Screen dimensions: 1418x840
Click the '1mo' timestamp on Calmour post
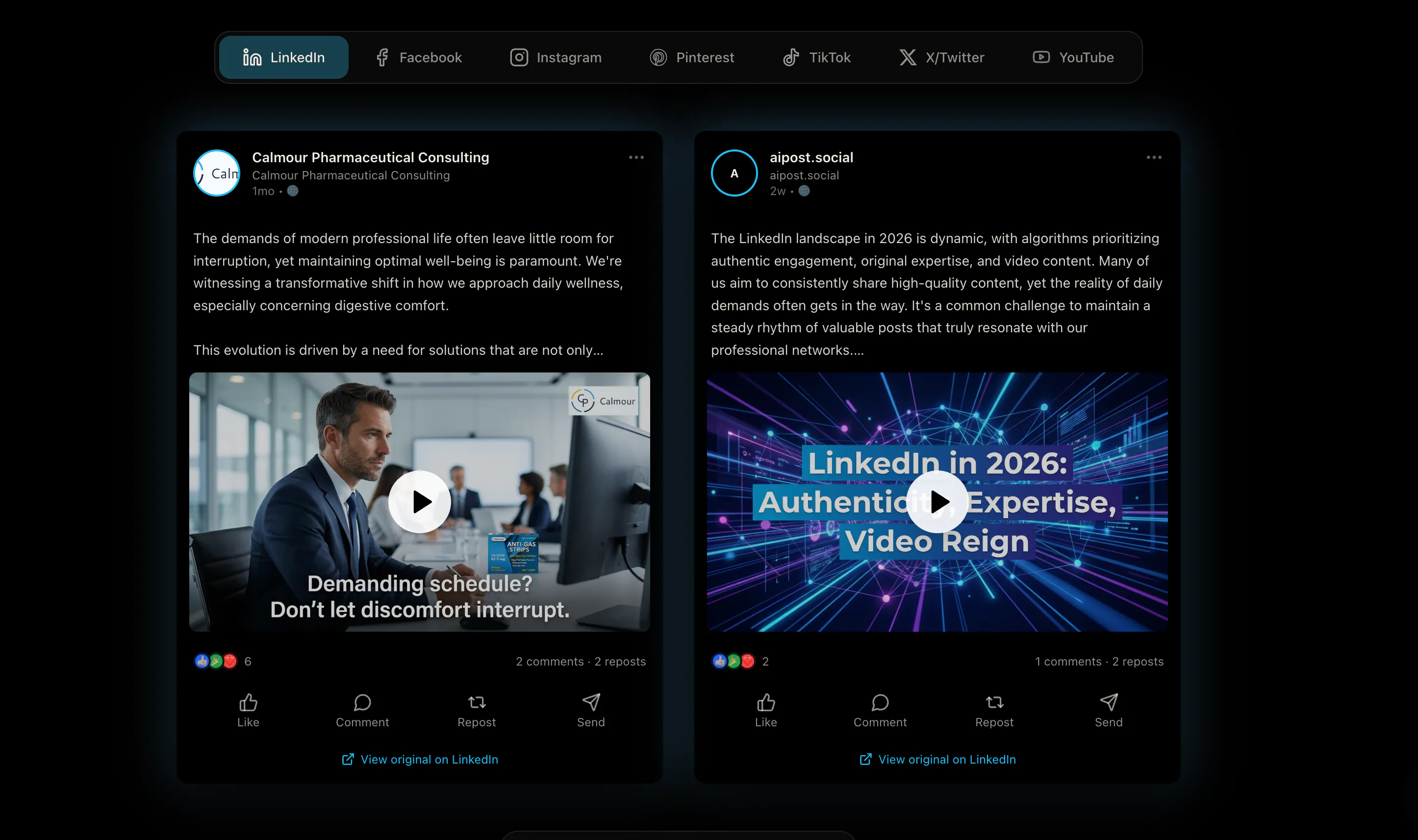click(x=263, y=191)
